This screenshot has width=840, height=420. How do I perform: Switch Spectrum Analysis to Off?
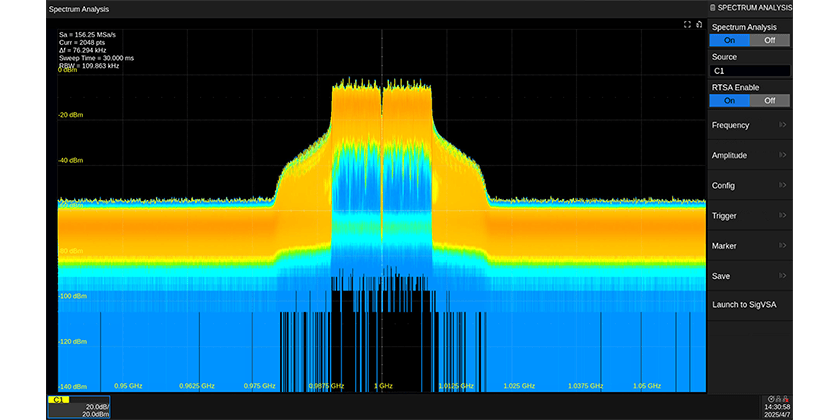click(769, 40)
